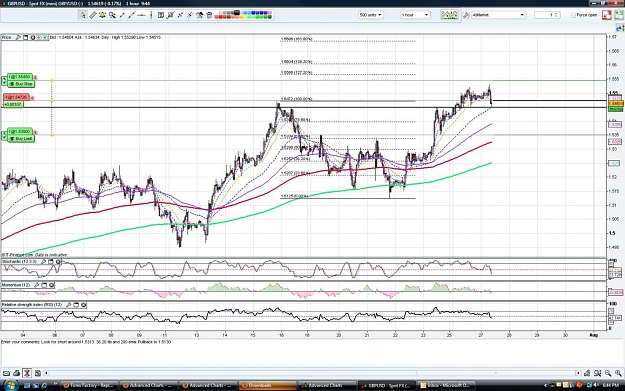Select the red -1@1.54726 position tag

point(16,97)
